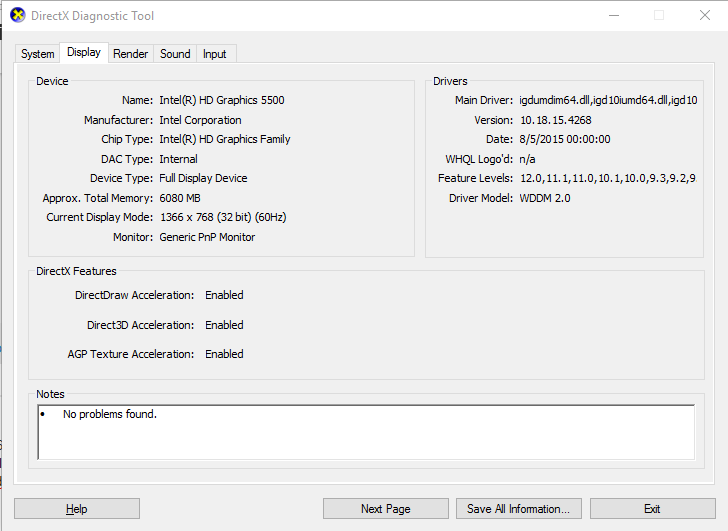Viewport: 728px width, 531px height.
Task: Click device type 'Full Display Device'
Action: (203, 178)
